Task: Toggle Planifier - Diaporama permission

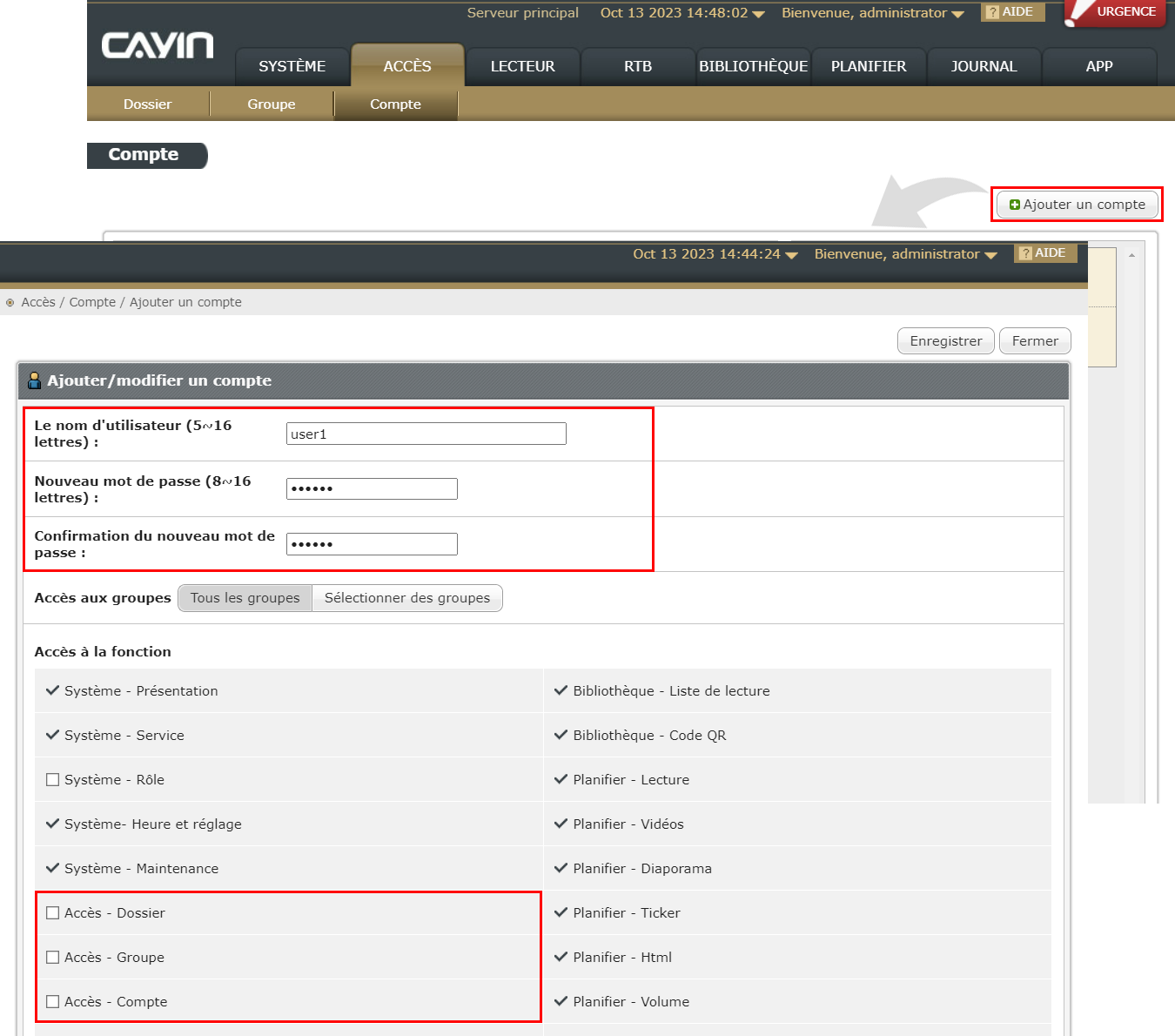Action: tap(561, 868)
